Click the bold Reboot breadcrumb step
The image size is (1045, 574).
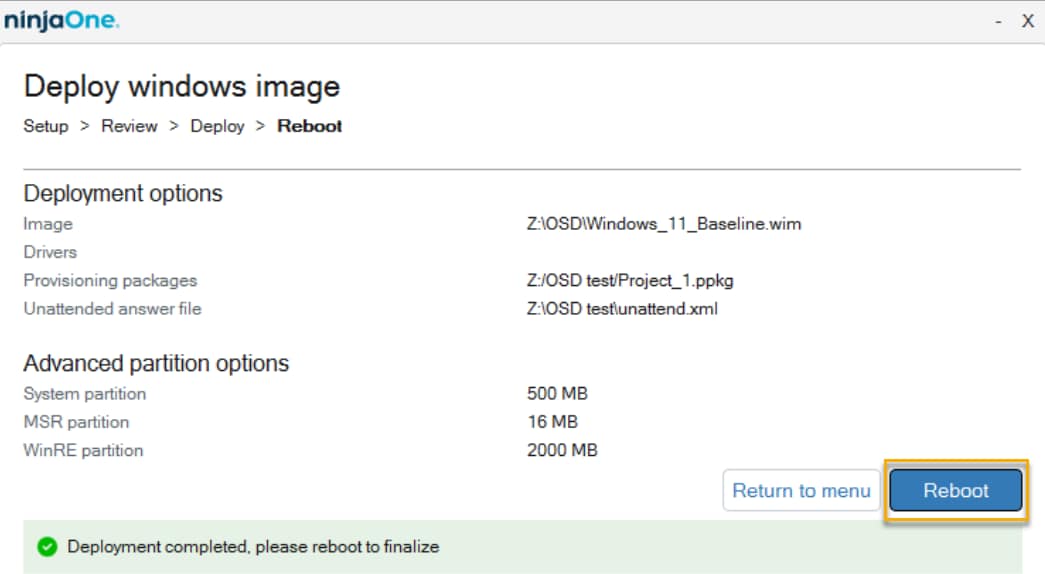310,126
